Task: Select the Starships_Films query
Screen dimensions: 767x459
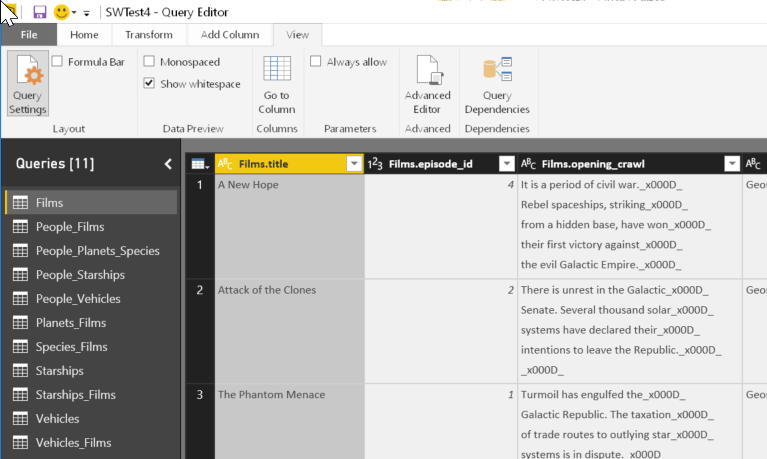Action: (x=91, y=394)
